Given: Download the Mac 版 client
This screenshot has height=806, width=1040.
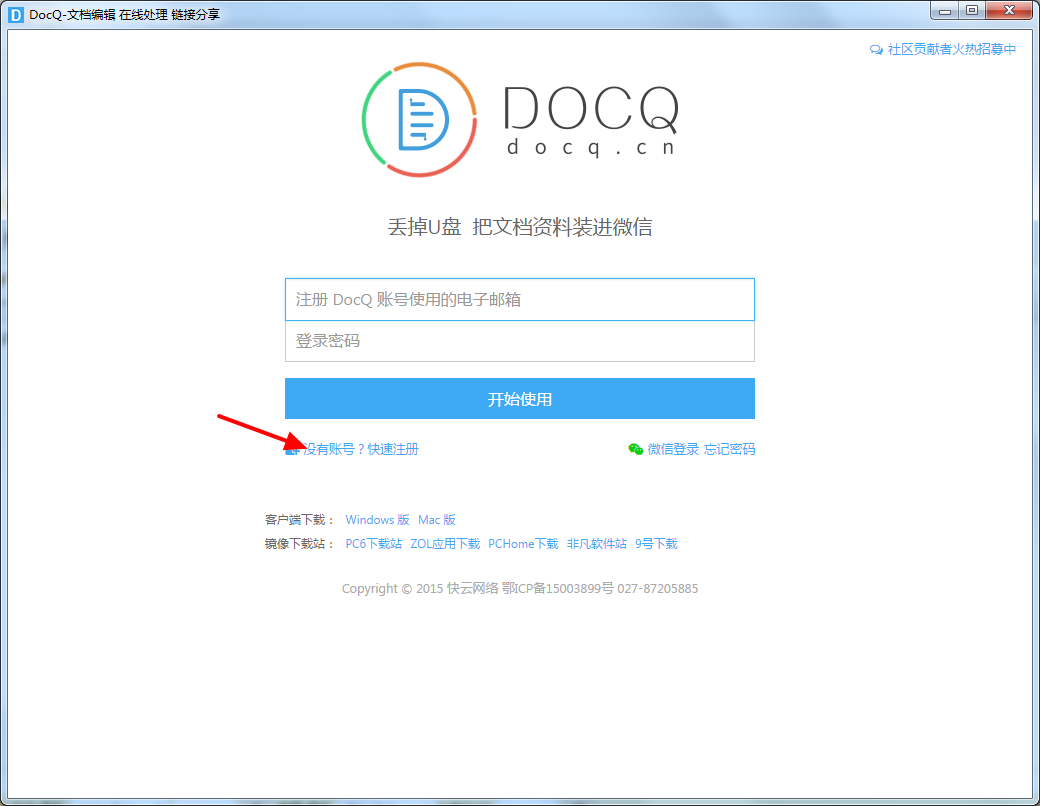Looking at the screenshot, I should coord(436,519).
